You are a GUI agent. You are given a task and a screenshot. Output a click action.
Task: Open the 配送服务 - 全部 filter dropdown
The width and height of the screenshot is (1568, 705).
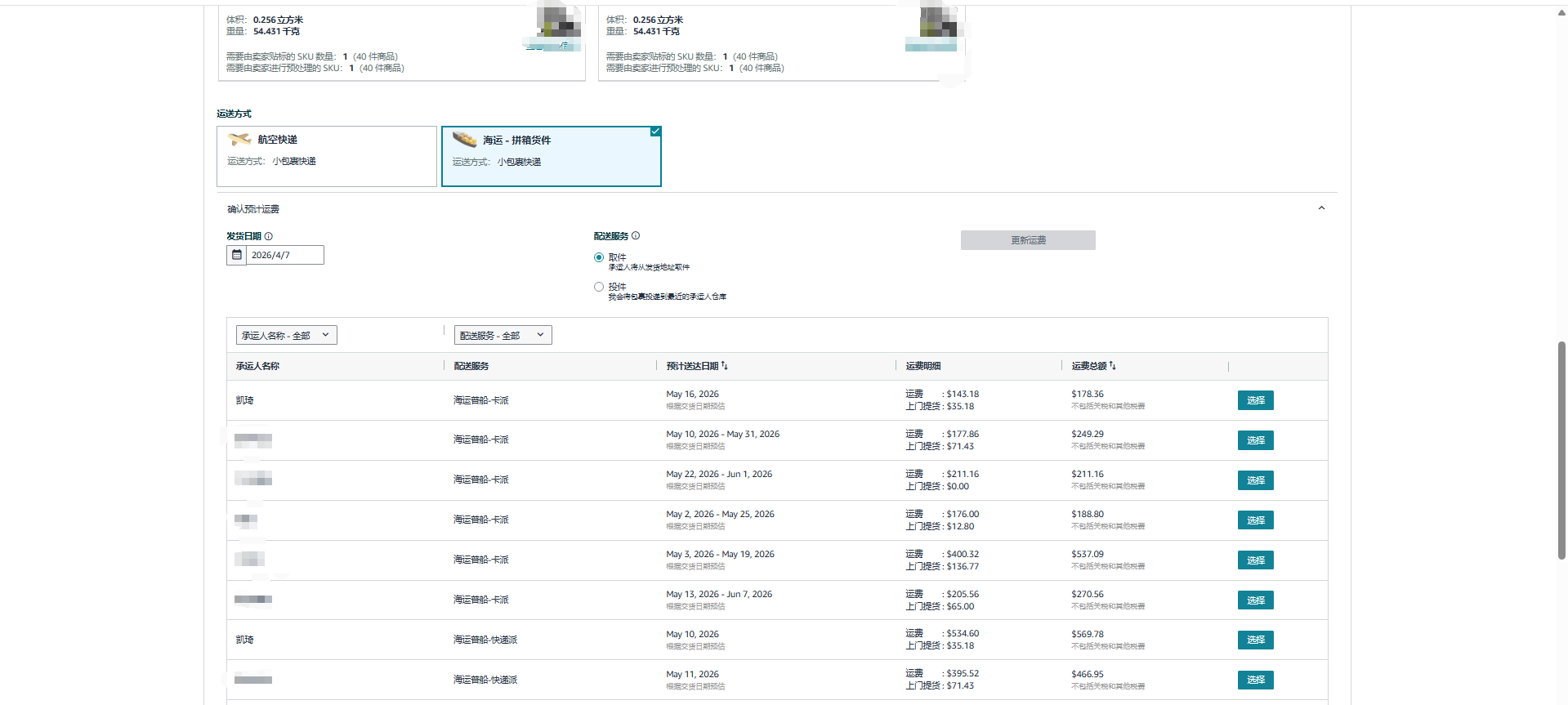coord(503,335)
